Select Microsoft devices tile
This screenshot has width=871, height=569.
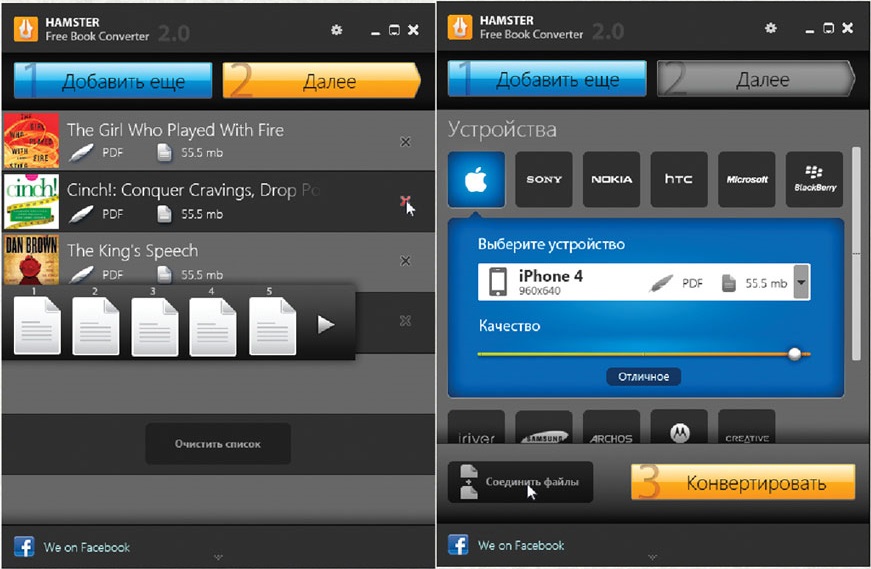[x=747, y=179]
